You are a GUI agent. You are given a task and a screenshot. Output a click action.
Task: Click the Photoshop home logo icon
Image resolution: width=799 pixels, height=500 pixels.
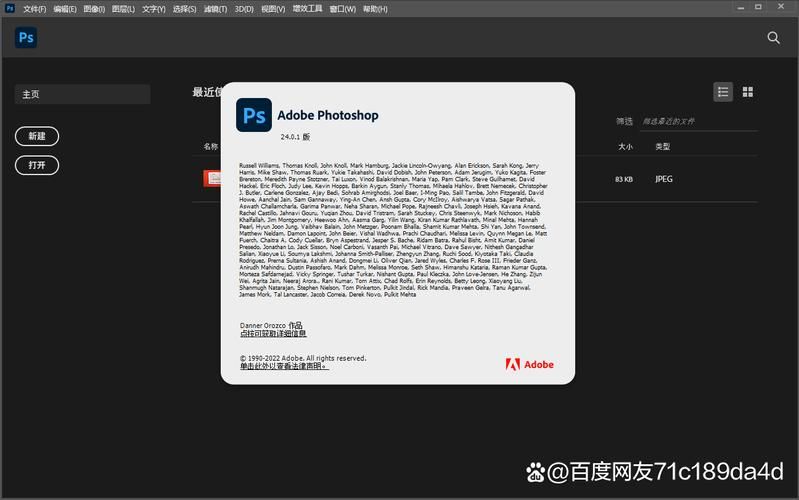pyautogui.click(x=25, y=37)
